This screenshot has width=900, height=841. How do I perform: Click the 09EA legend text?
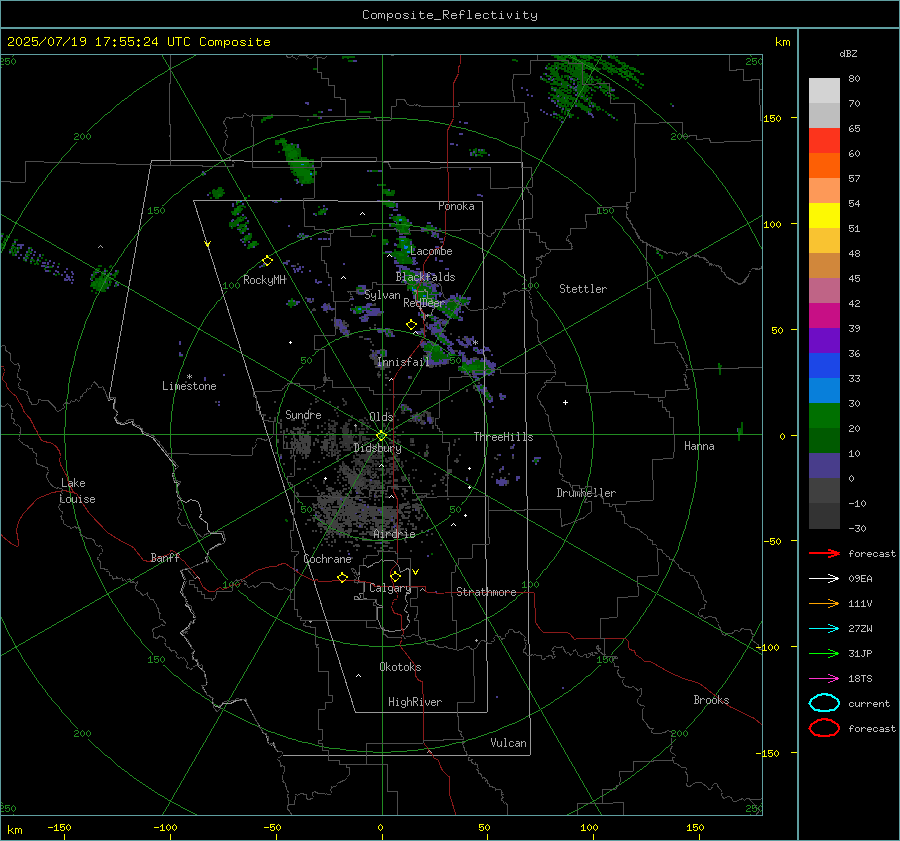click(860, 579)
